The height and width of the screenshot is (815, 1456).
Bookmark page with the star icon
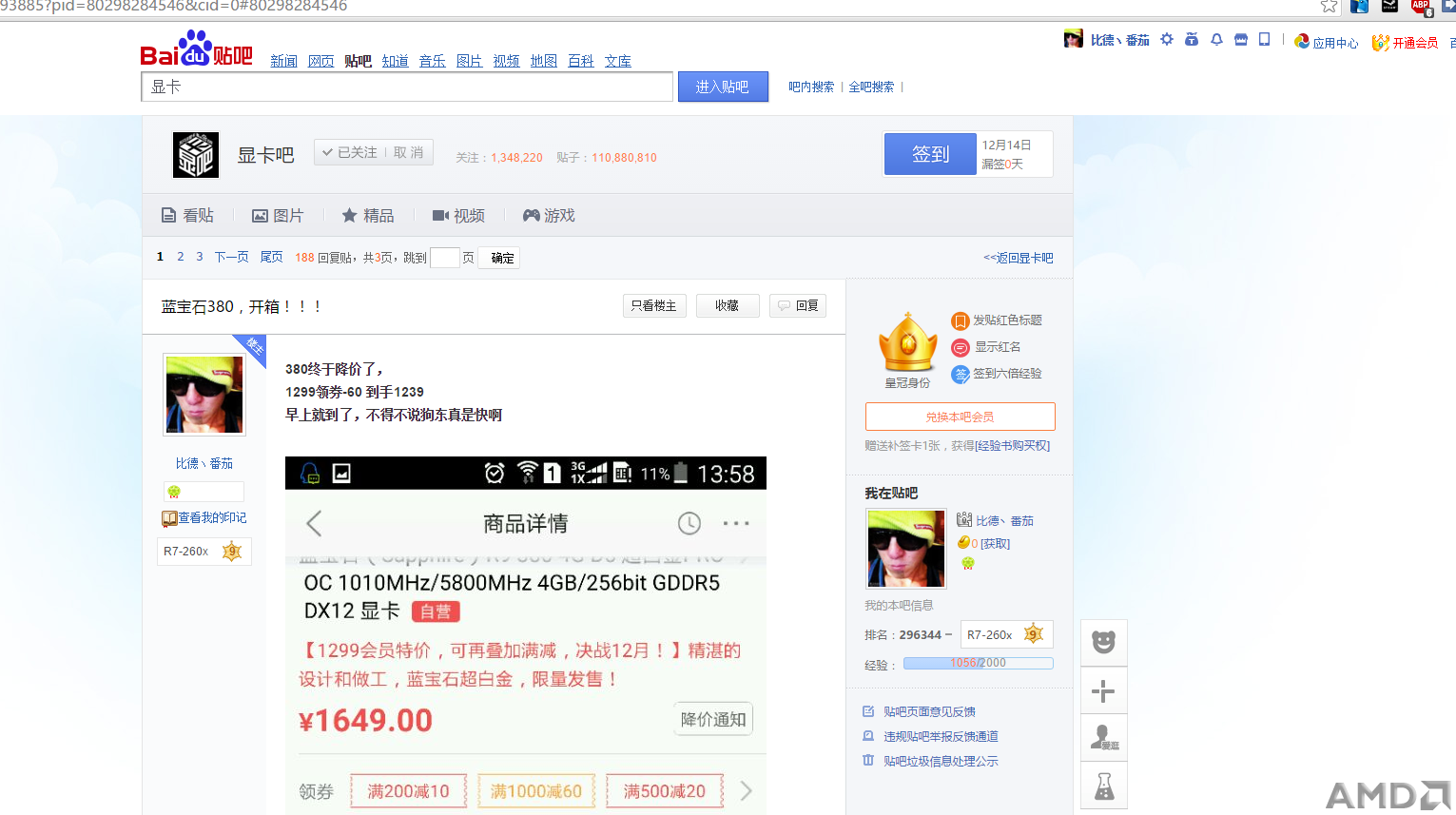[1329, 7]
